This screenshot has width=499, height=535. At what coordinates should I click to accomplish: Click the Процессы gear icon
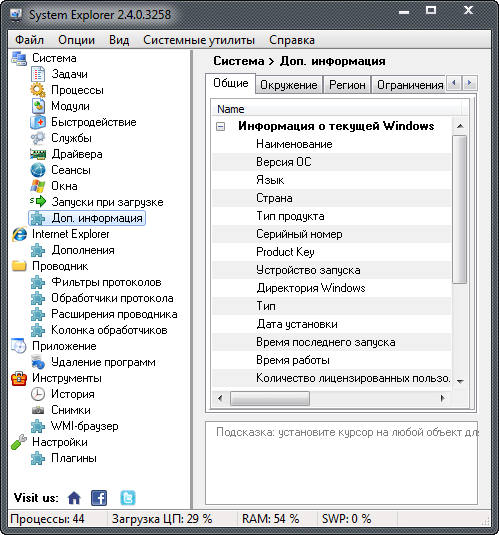tap(38, 90)
